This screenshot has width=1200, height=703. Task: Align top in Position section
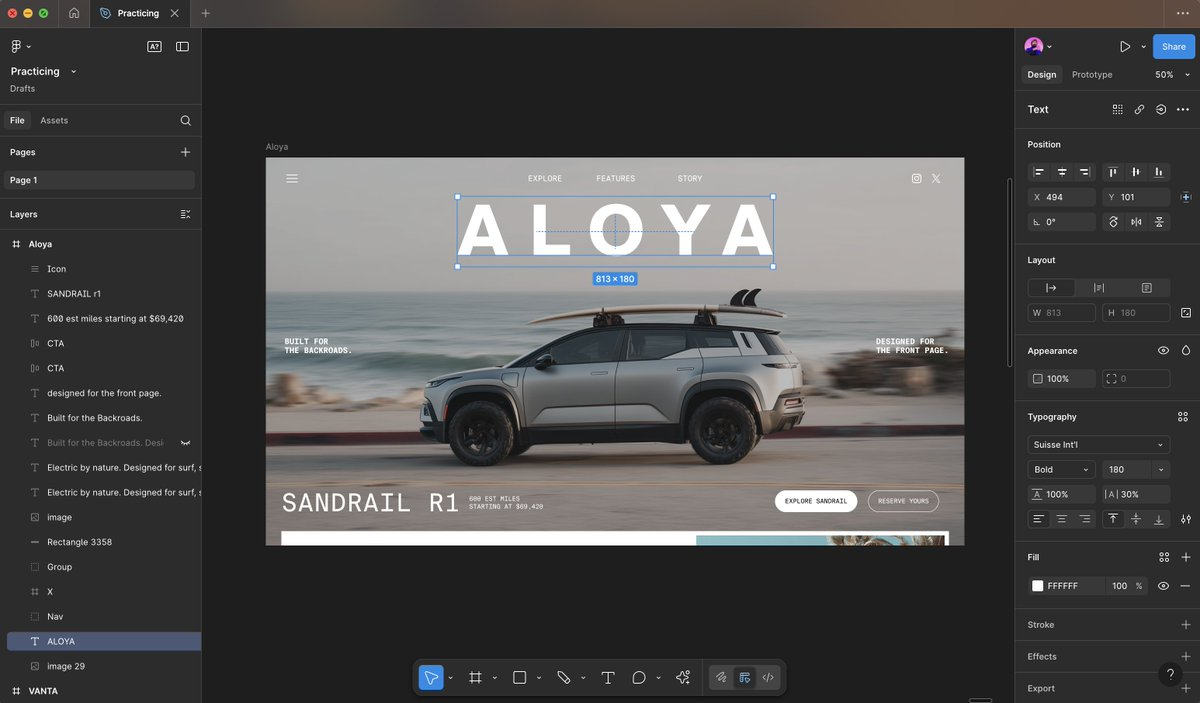pyautogui.click(x=1113, y=172)
